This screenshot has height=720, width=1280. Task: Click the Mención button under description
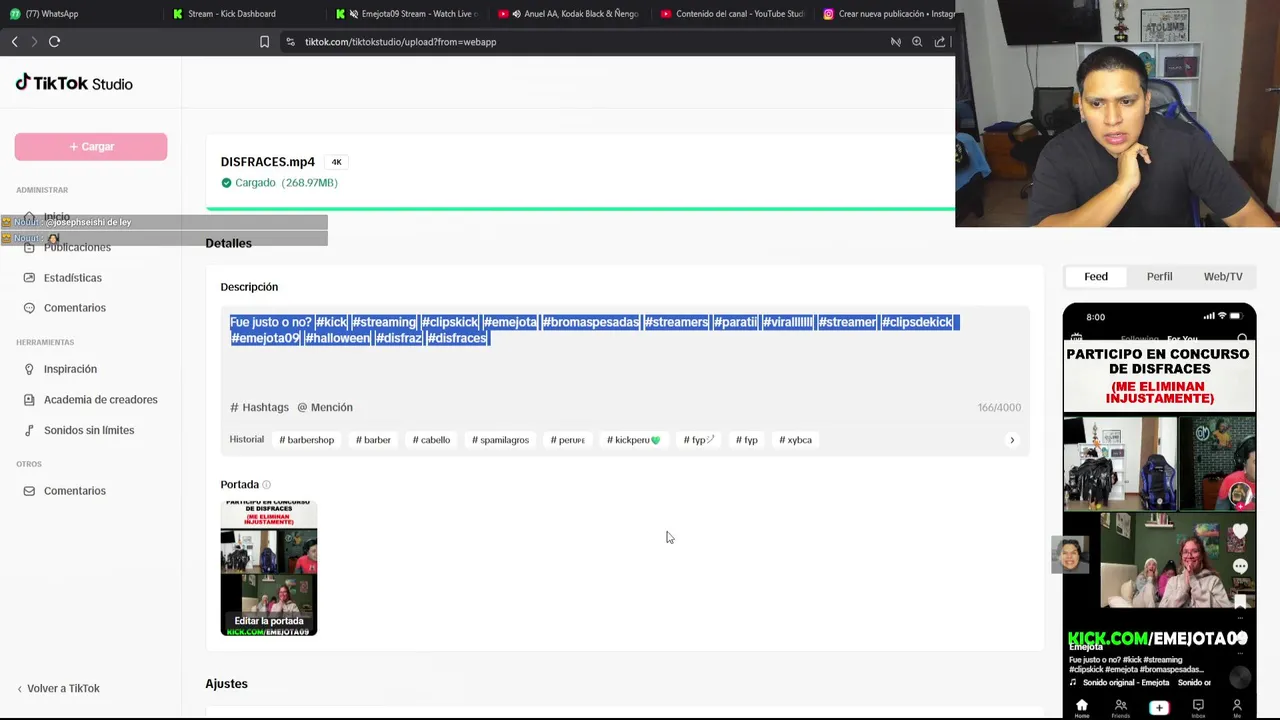click(x=325, y=408)
